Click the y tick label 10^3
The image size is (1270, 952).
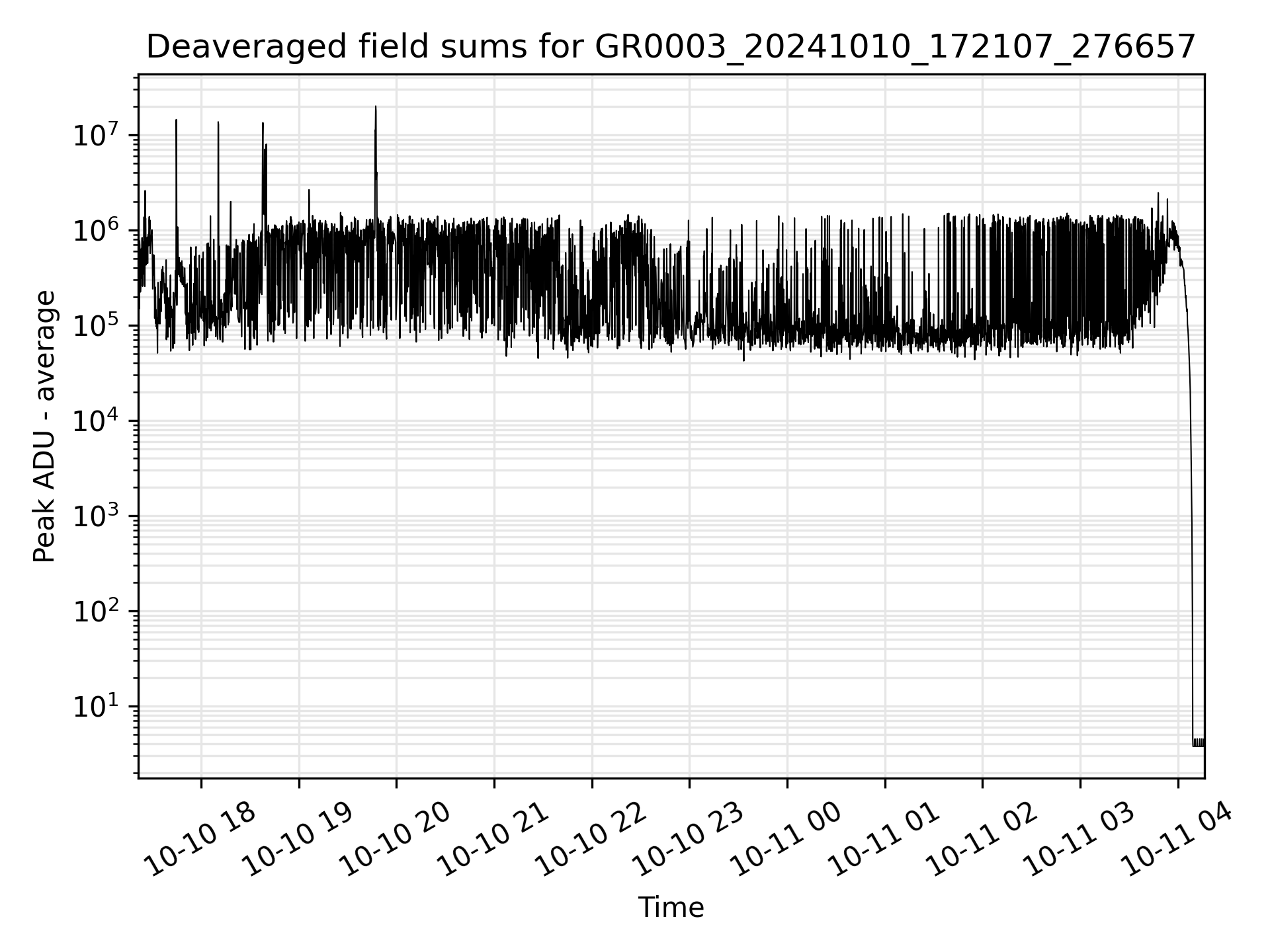[x=95, y=516]
